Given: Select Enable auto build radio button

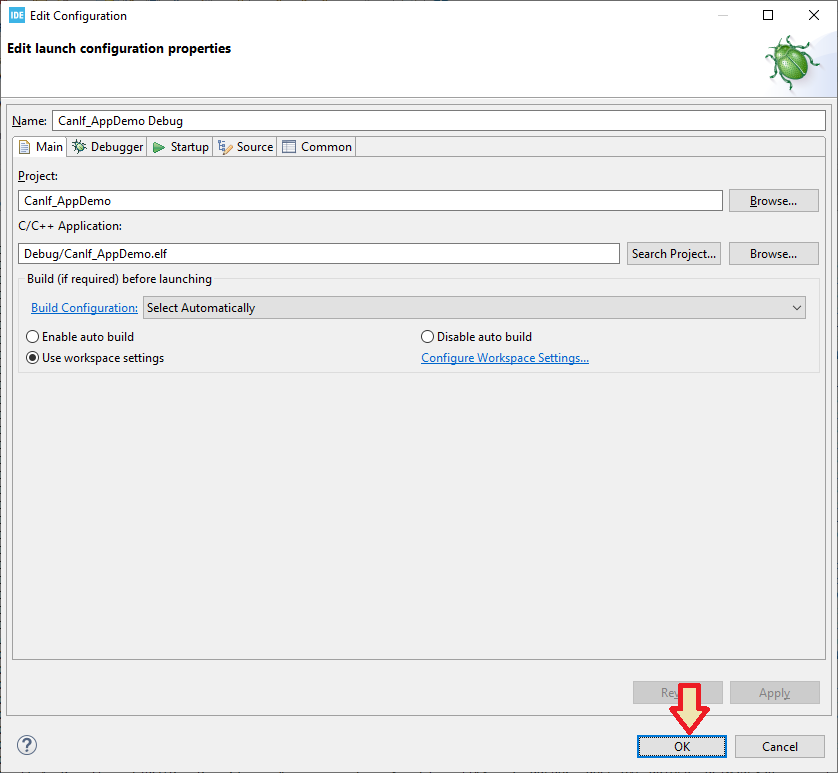Looking at the screenshot, I should (80, 337).
